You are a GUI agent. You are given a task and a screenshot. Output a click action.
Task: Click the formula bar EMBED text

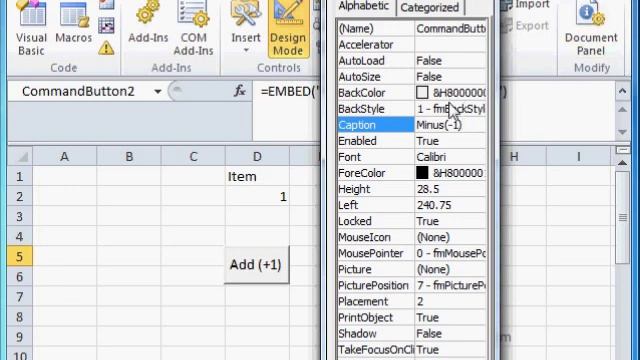tap(288, 91)
